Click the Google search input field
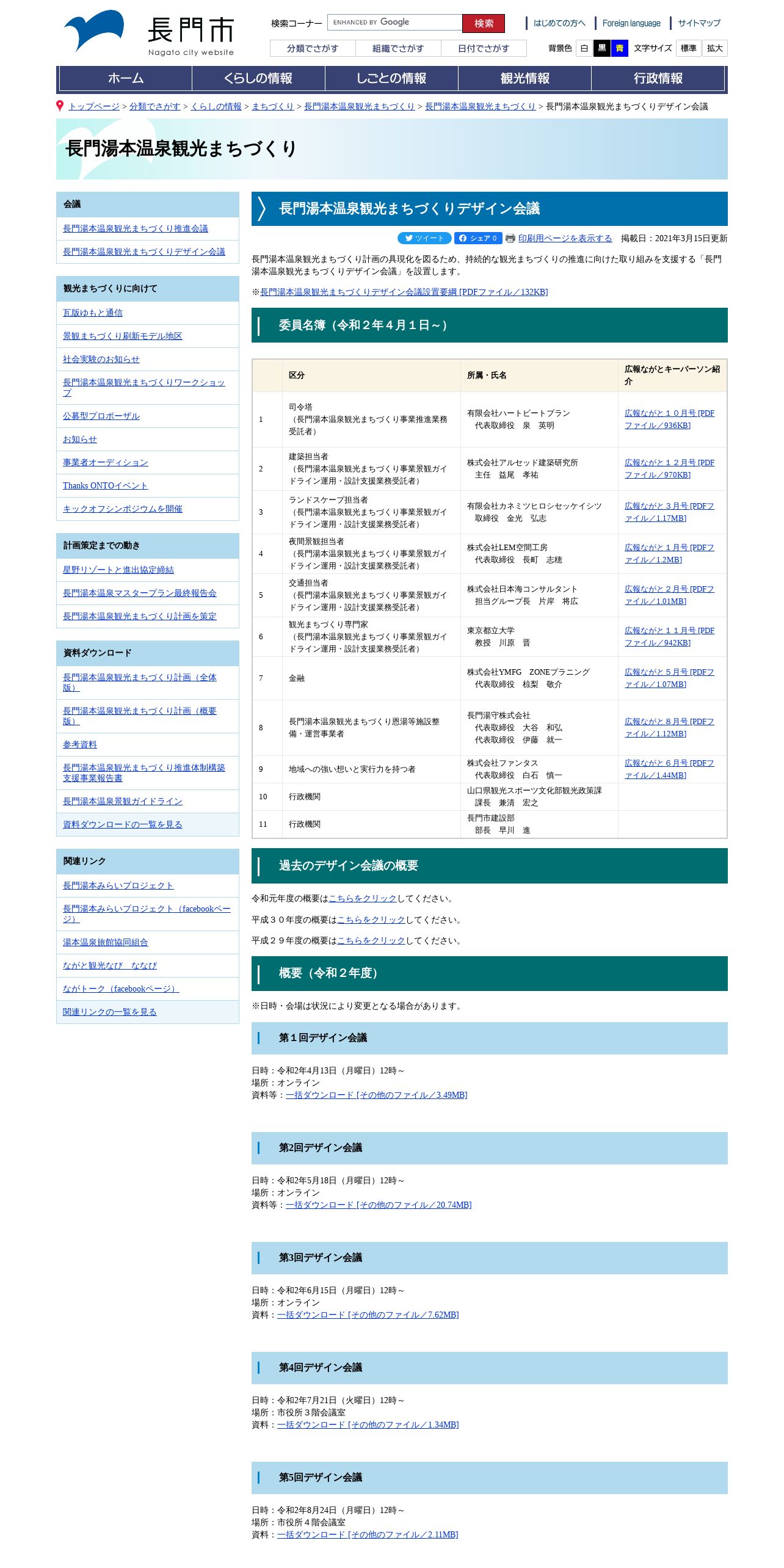 pos(394,23)
